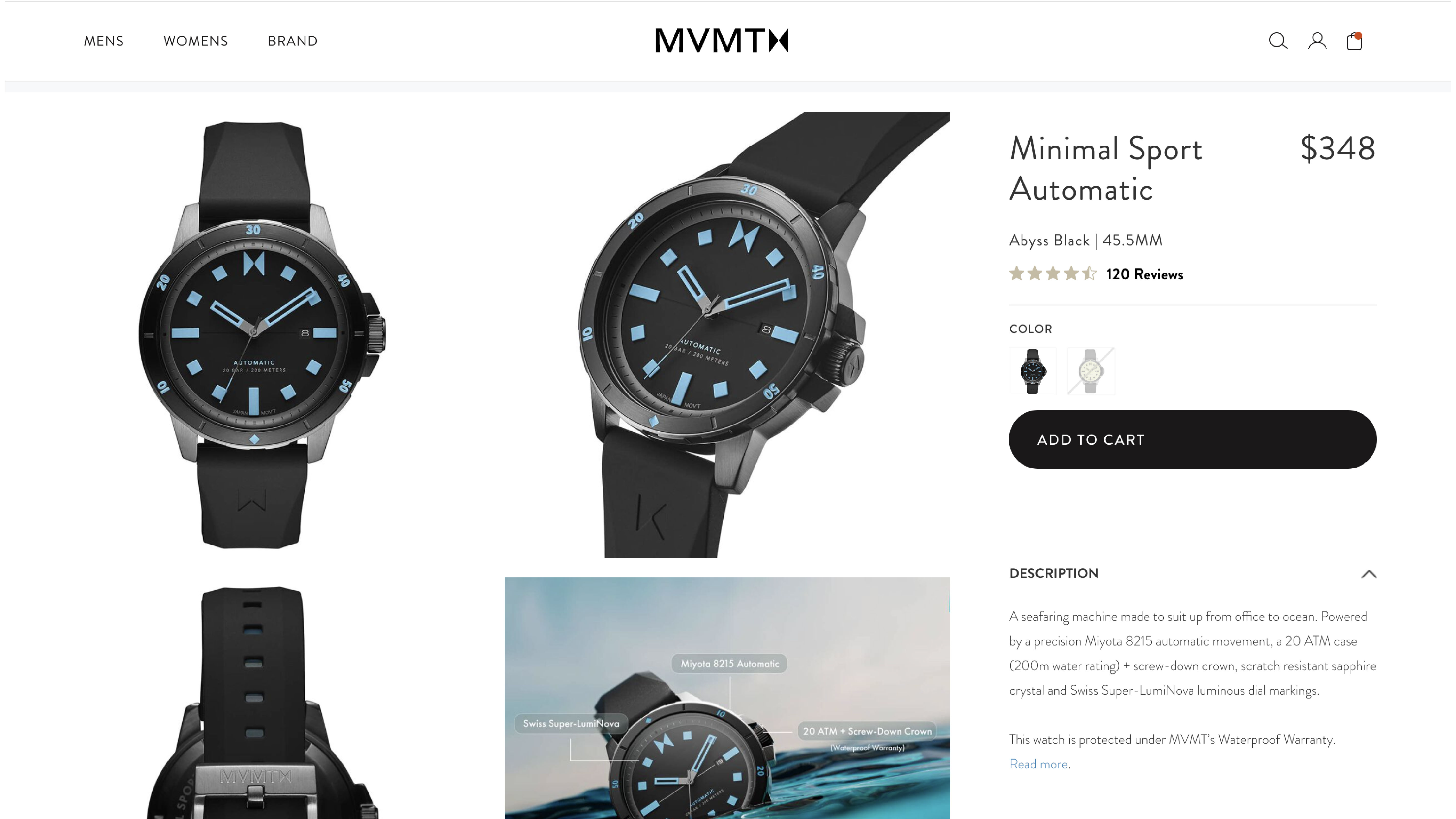Open the angled watch close-up image
The height and width of the screenshot is (819, 1456).
(x=727, y=335)
